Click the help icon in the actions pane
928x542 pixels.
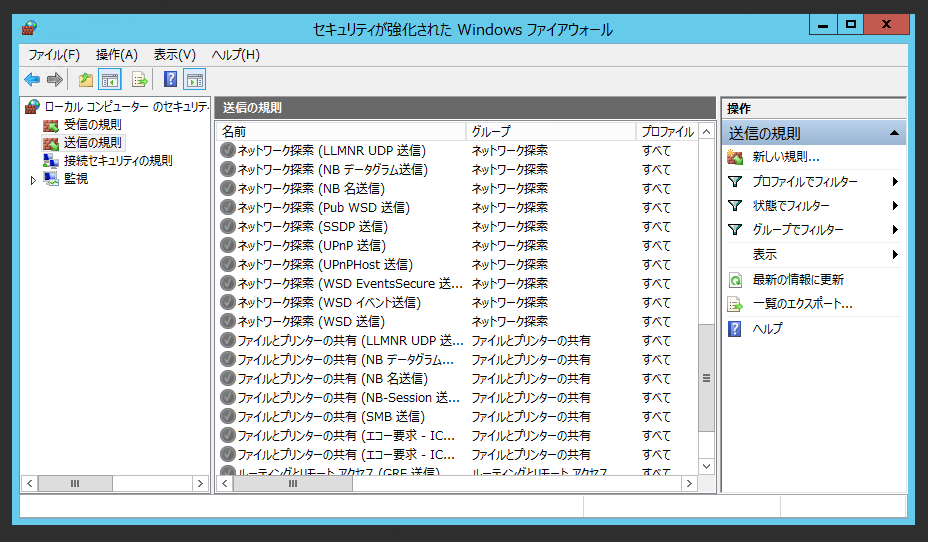point(735,328)
